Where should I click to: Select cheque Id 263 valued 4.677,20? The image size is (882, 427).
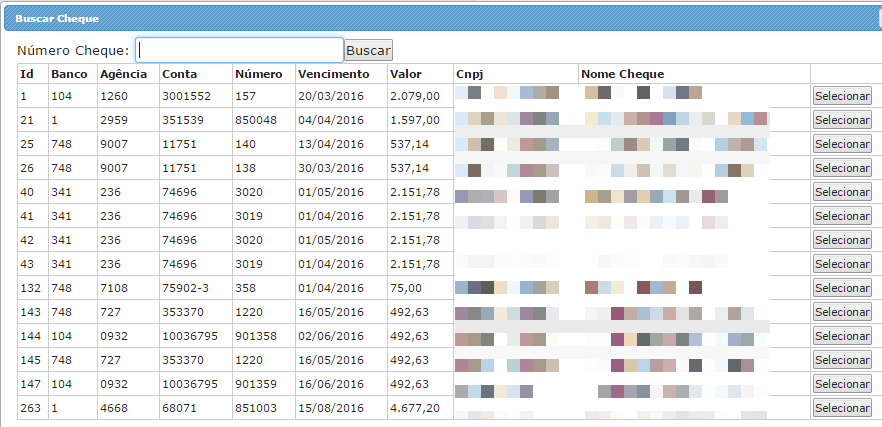842,408
